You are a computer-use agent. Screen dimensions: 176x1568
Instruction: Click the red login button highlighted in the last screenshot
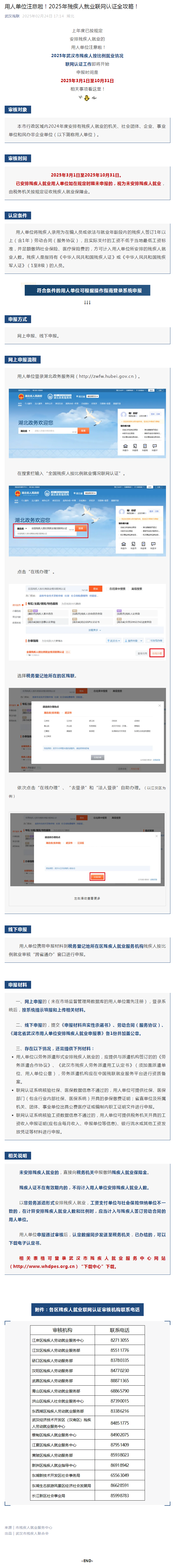coord(97,877)
